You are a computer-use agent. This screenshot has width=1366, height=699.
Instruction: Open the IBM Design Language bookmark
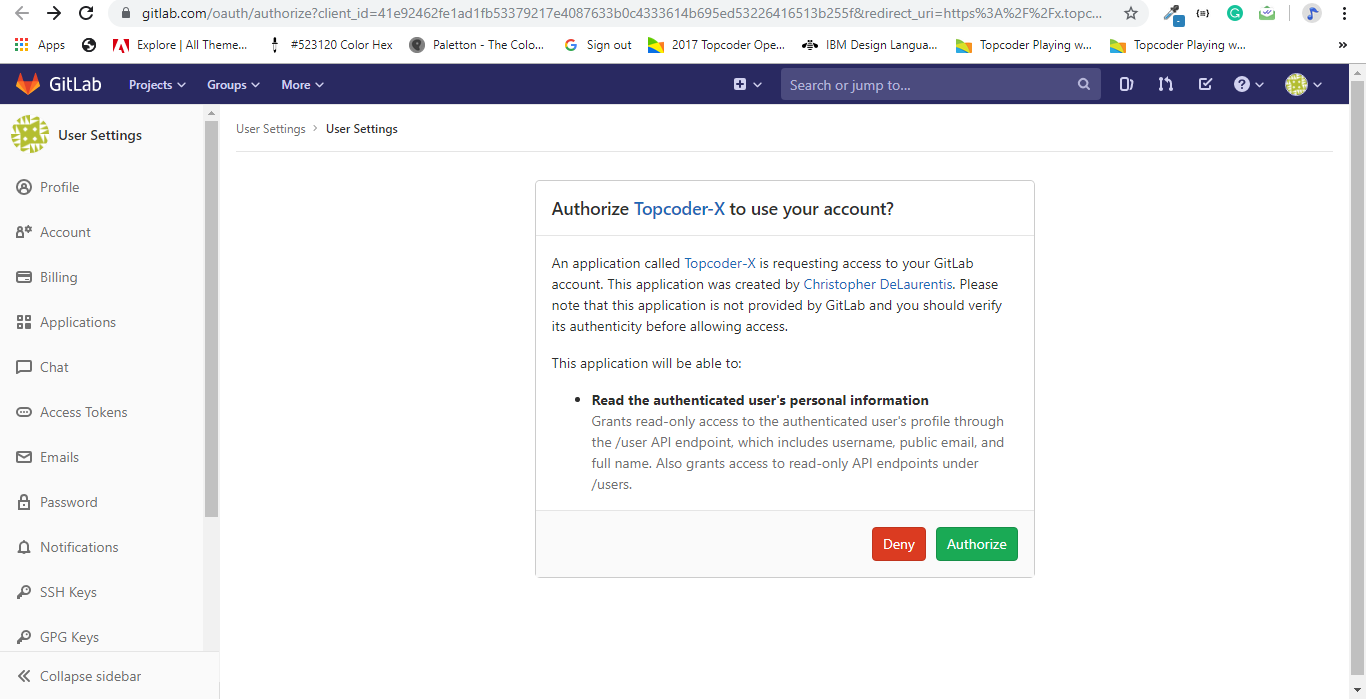pos(870,45)
